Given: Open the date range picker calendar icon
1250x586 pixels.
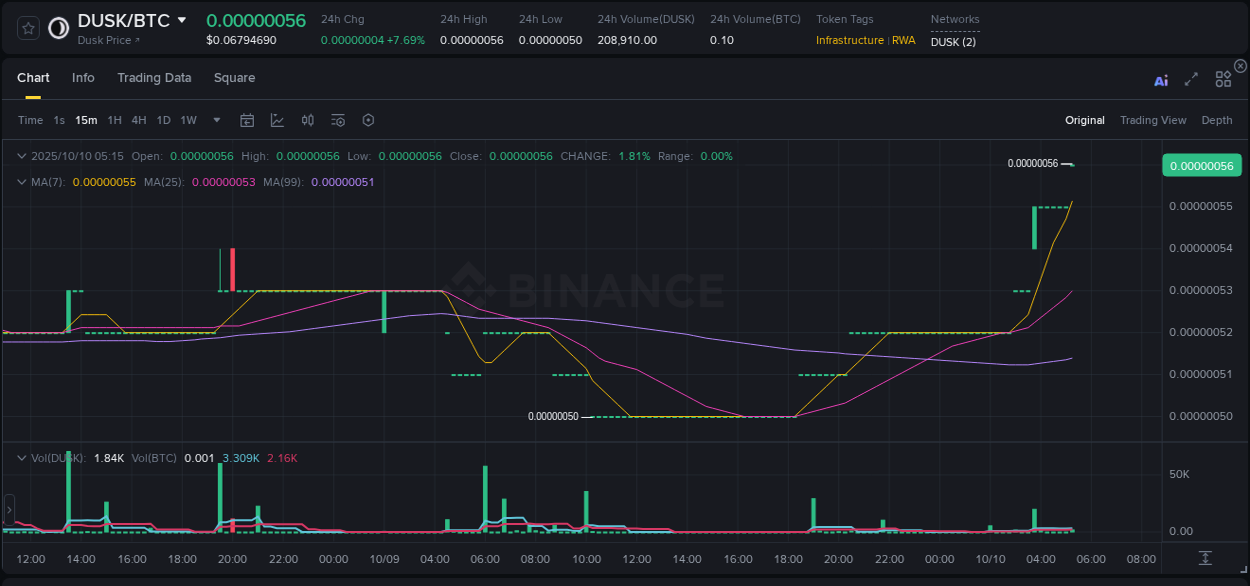Looking at the screenshot, I should pyautogui.click(x=247, y=120).
